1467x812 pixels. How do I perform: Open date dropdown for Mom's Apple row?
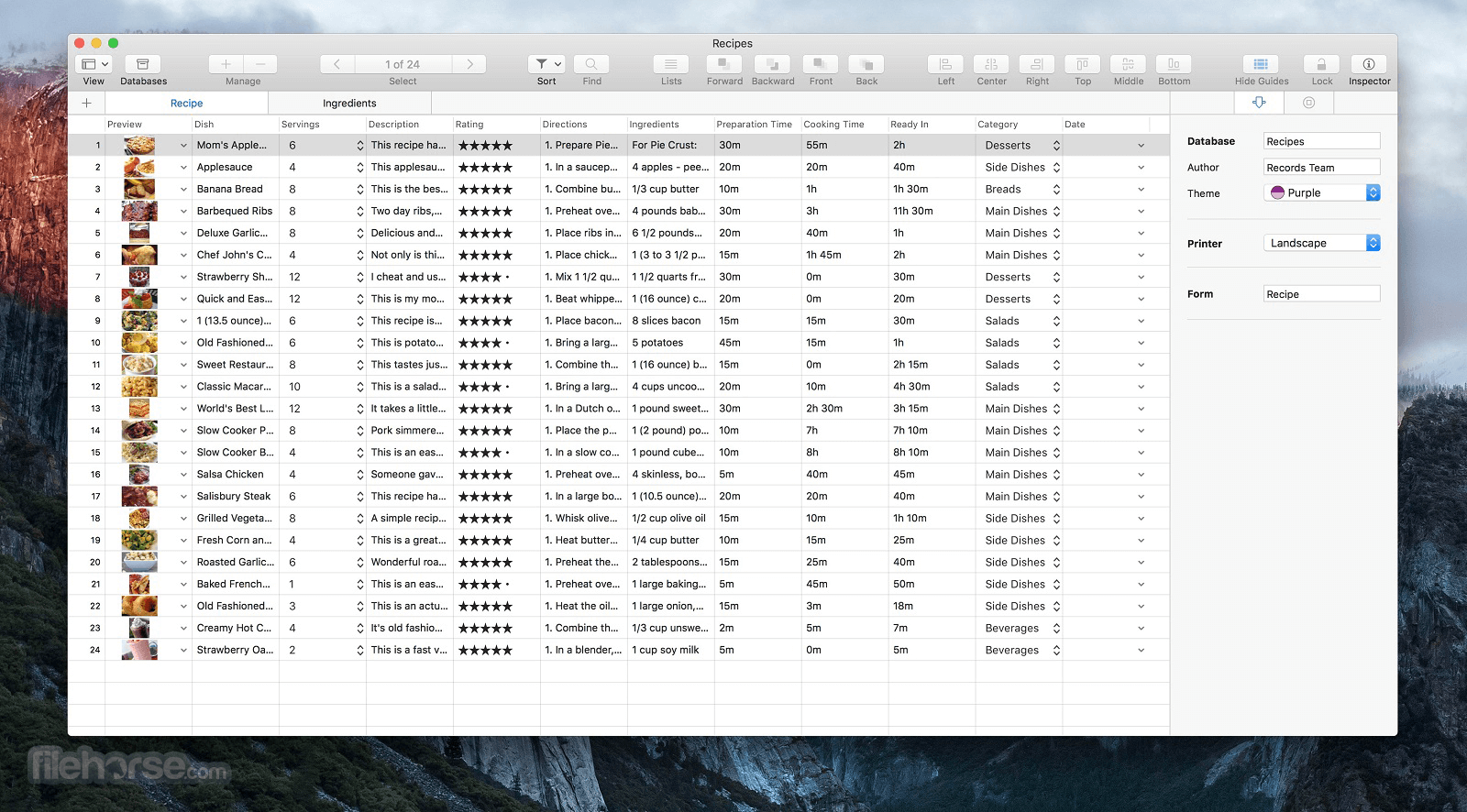(1141, 146)
